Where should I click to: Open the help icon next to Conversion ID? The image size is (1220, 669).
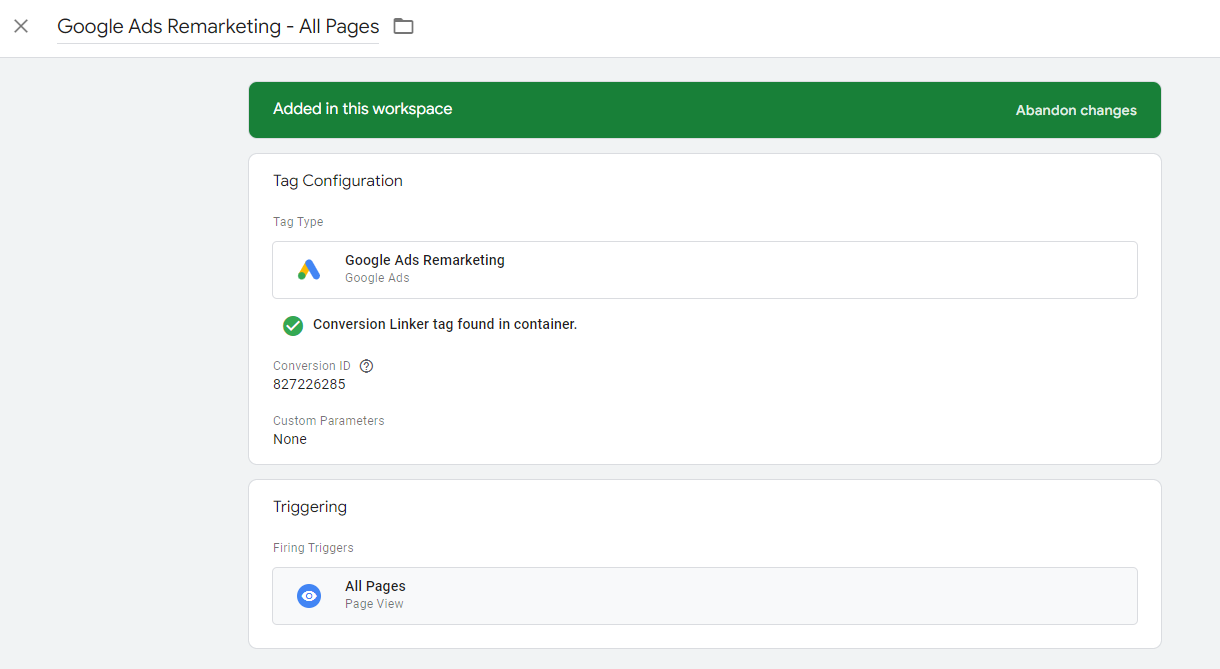(x=366, y=366)
